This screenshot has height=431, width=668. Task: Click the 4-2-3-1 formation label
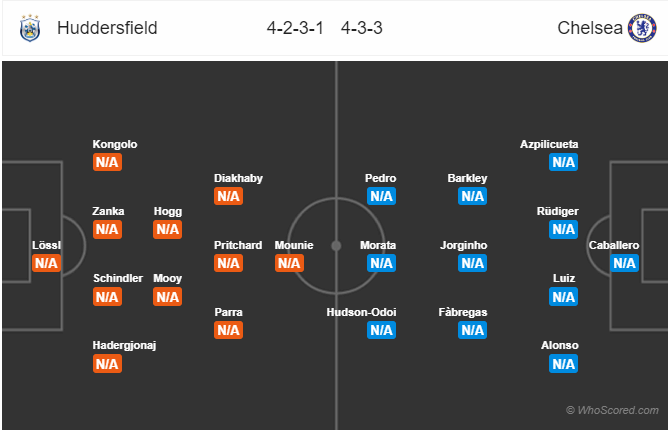click(293, 28)
